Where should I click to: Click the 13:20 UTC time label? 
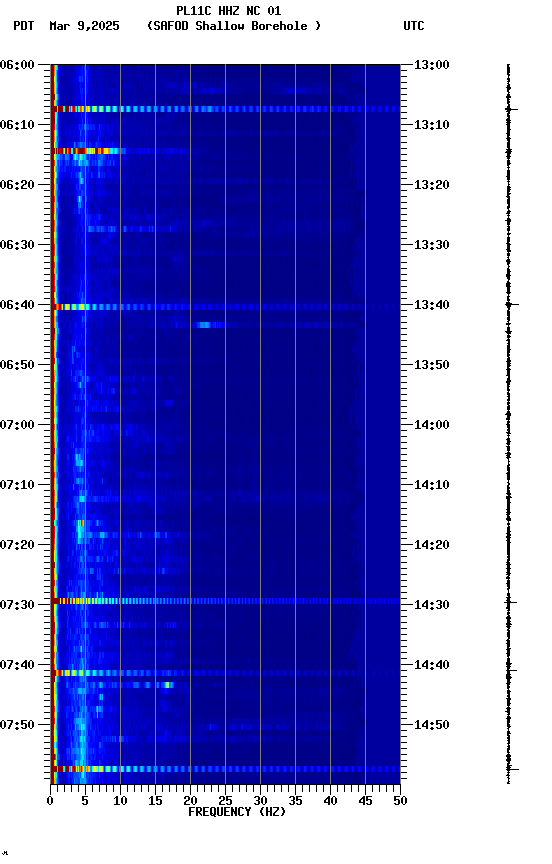[432, 185]
